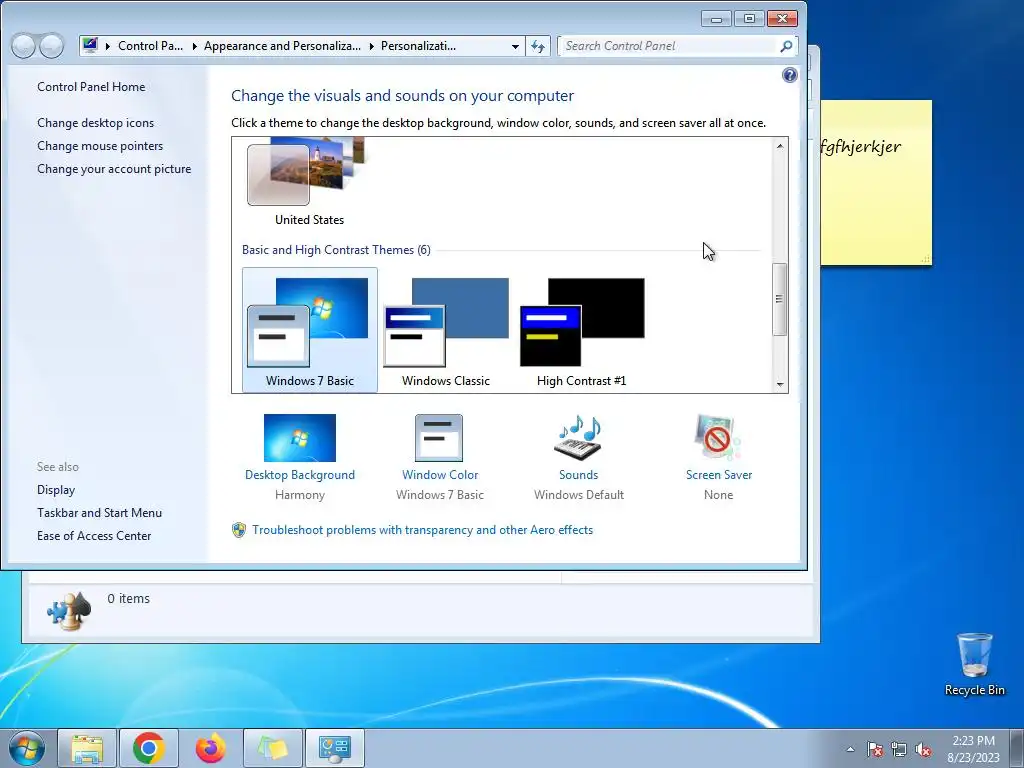Click the Desktop Background text link
This screenshot has width=1024, height=768.
click(x=300, y=475)
